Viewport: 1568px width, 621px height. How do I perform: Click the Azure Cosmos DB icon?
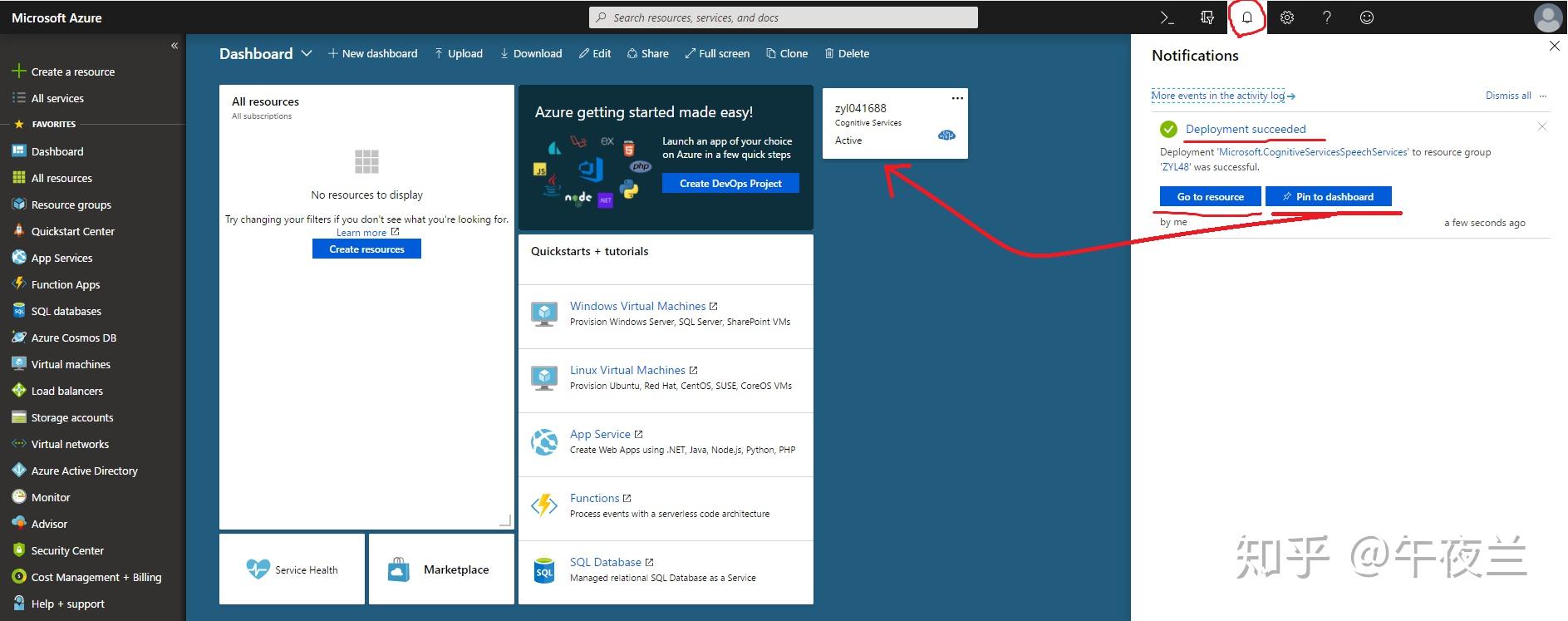19,338
